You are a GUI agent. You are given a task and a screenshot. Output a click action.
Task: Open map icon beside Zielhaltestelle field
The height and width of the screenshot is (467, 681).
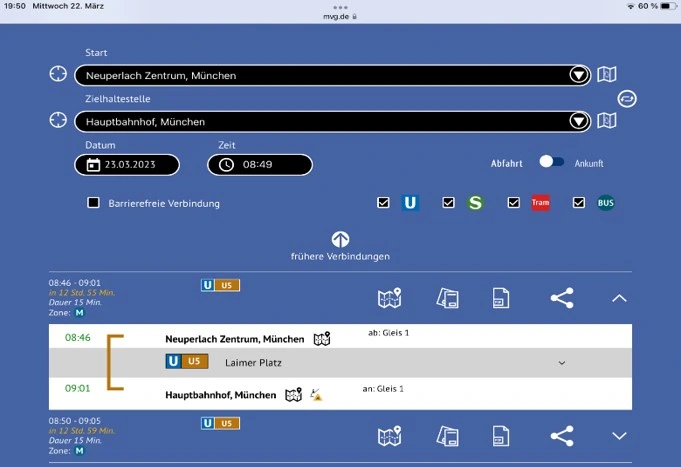606,121
